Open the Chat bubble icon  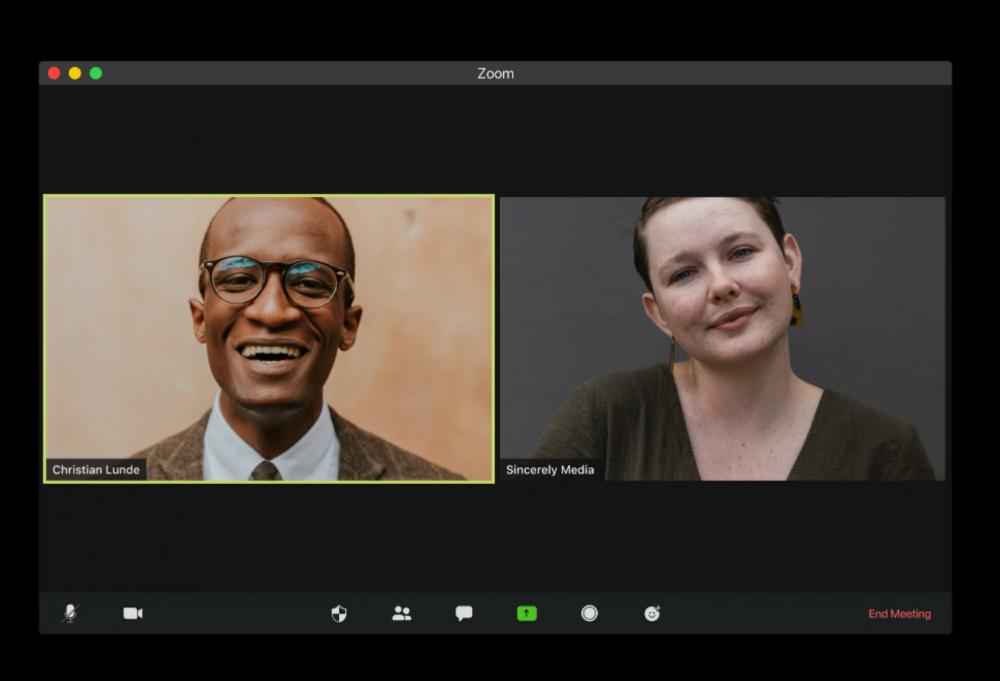[464, 613]
